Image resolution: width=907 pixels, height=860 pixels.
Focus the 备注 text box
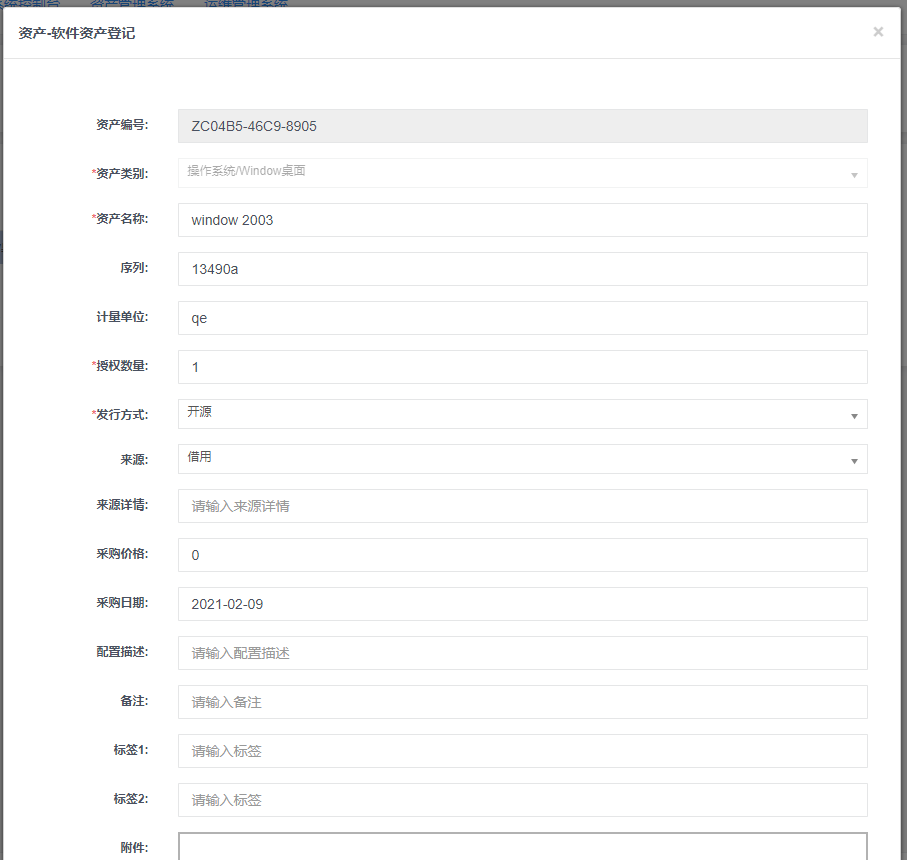click(522, 702)
